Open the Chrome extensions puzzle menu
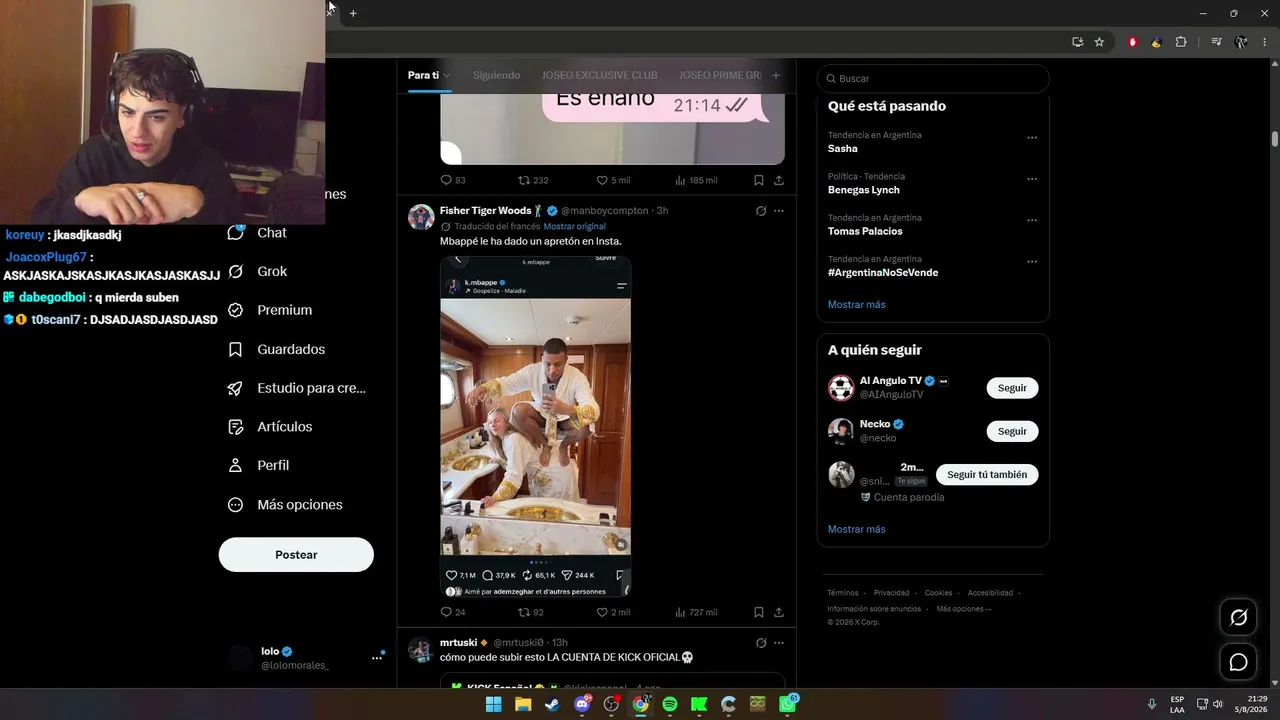This screenshot has height=720, width=1280. coord(1181,42)
